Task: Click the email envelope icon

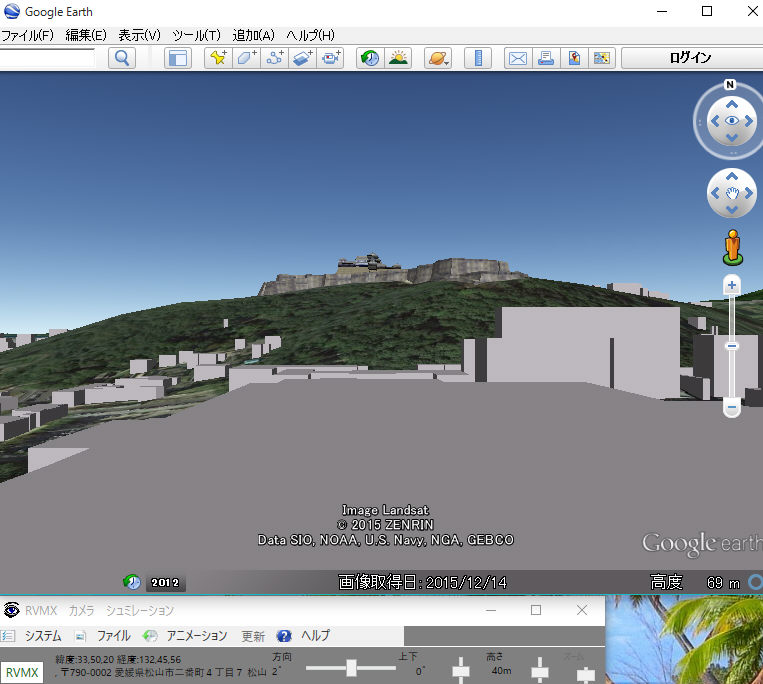Action: pyautogui.click(x=517, y=58)
